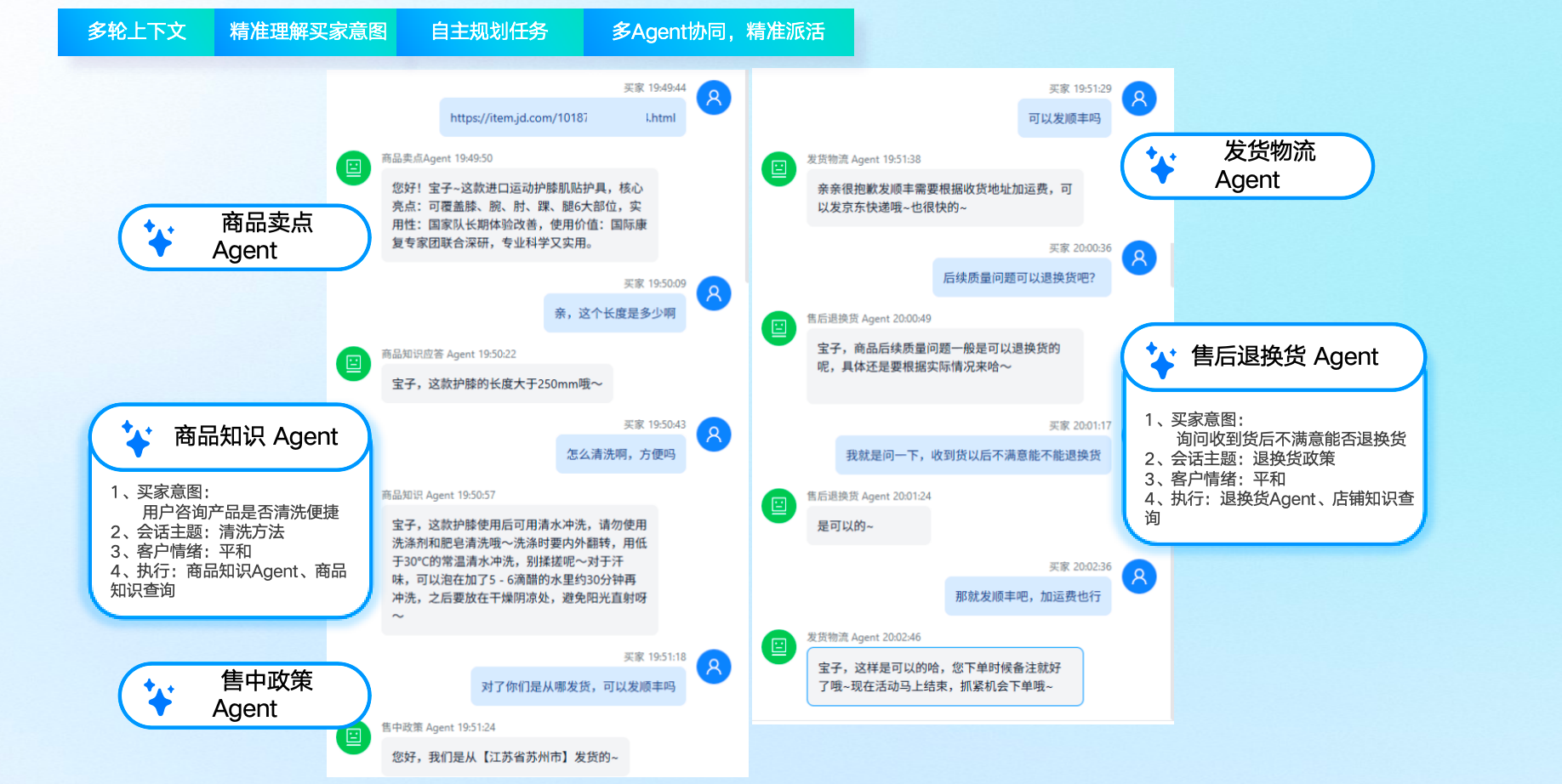The image size is (1562, 784).
Task: Select the 多Agent协同，精准派活 tab
Action: click(x=719, y=31)
